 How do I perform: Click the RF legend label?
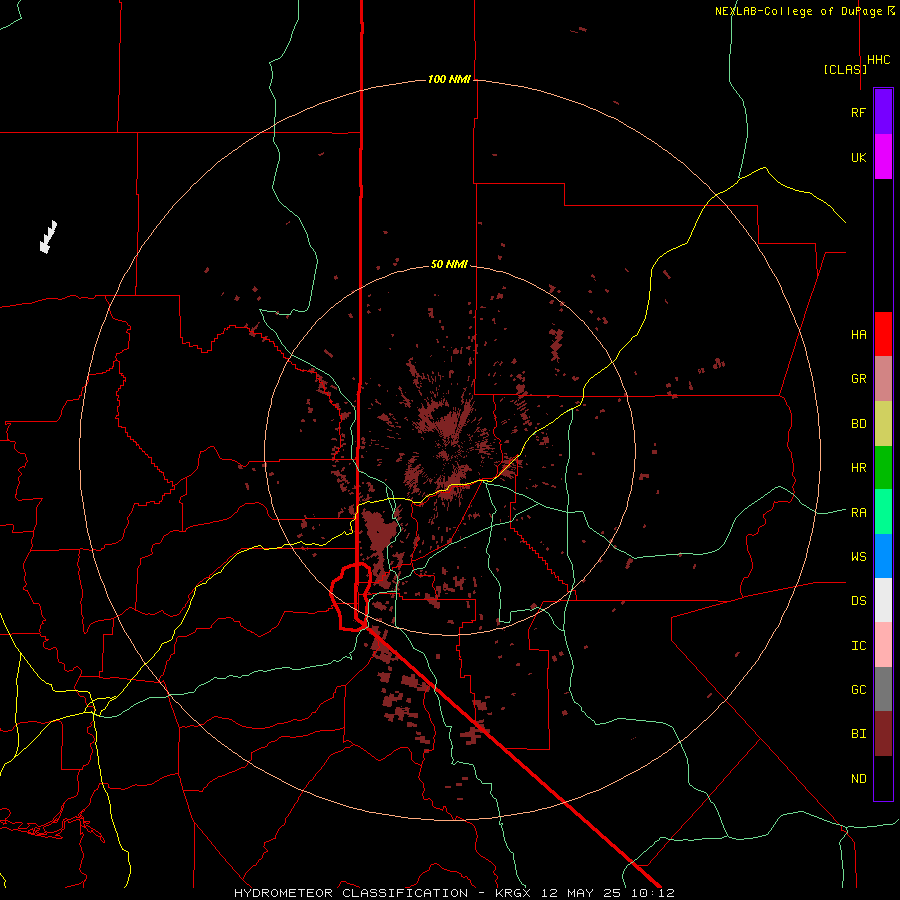pyautogui.click(x=858, y=112)
